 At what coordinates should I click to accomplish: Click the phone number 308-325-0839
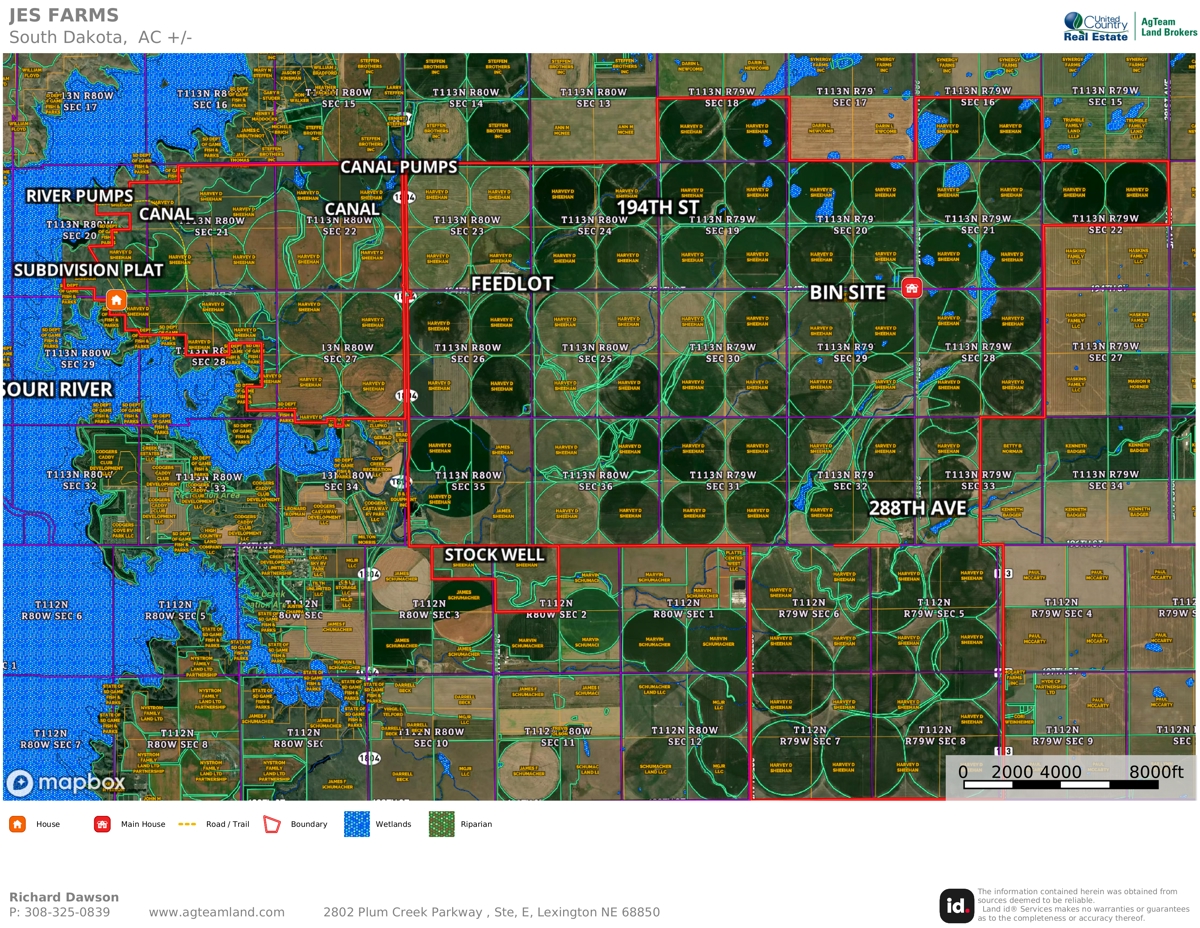pos(59,912)
